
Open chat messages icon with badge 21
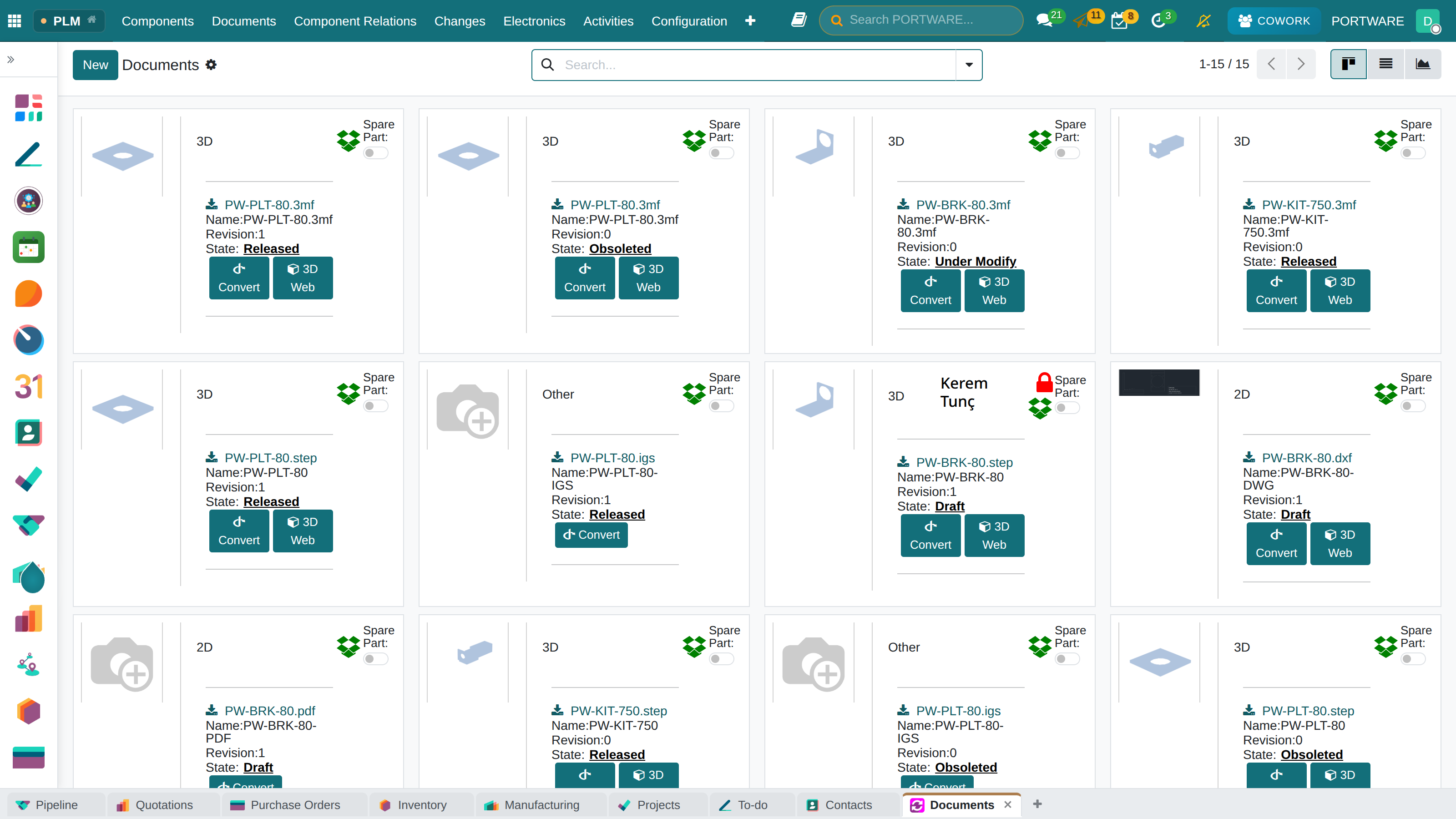click(1044, 21)
